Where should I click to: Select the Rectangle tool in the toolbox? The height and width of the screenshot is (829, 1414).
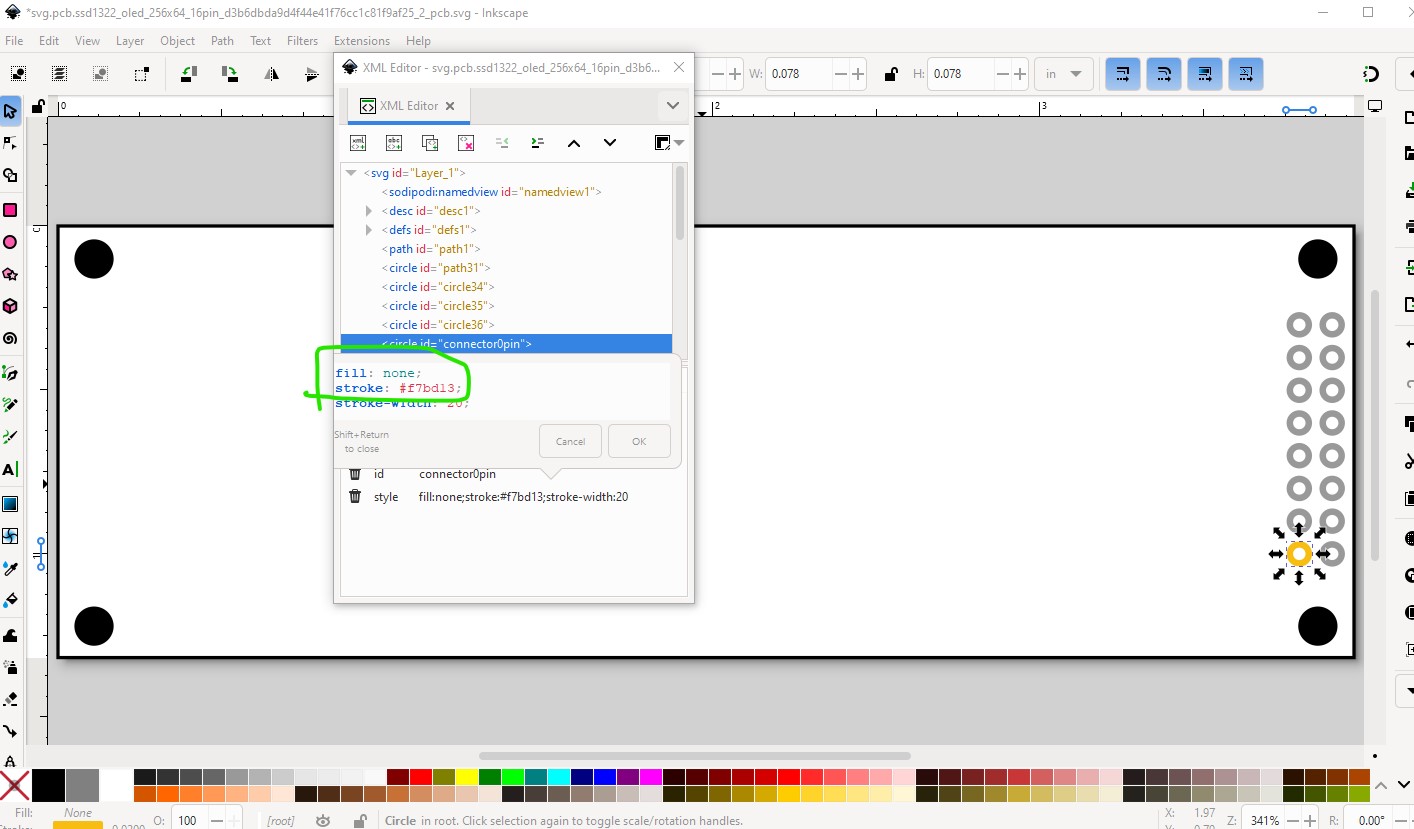pyautogui.click(x=10, y=210)
